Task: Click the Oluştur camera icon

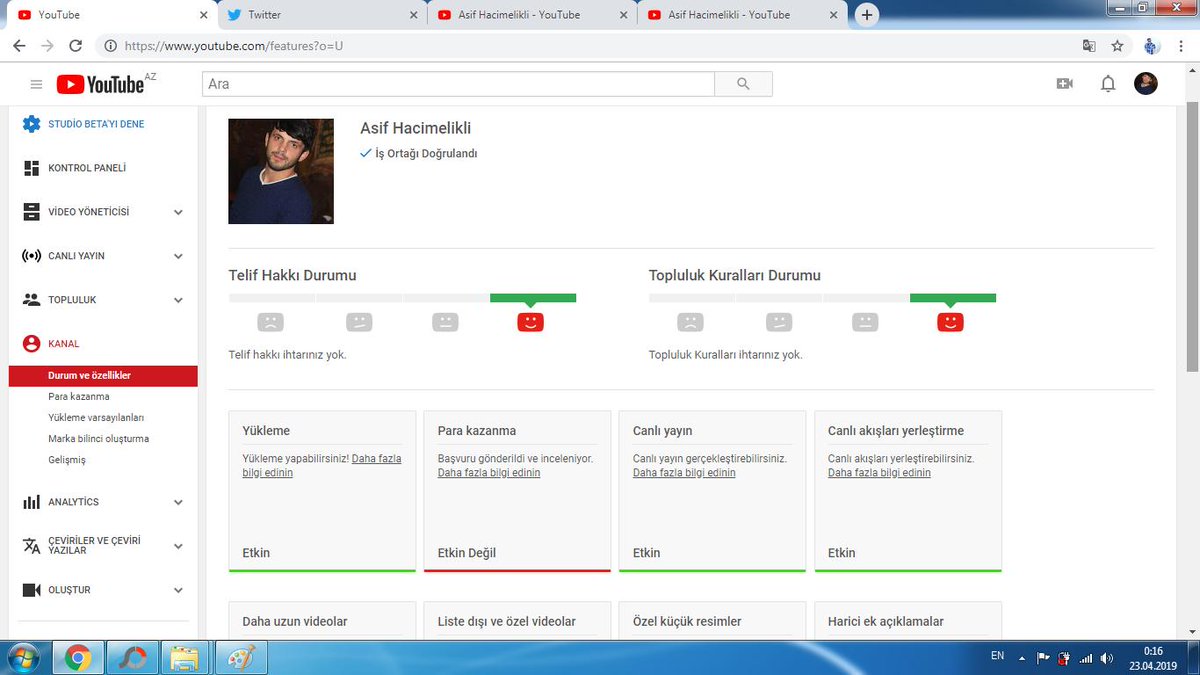Action: [31, 590]
